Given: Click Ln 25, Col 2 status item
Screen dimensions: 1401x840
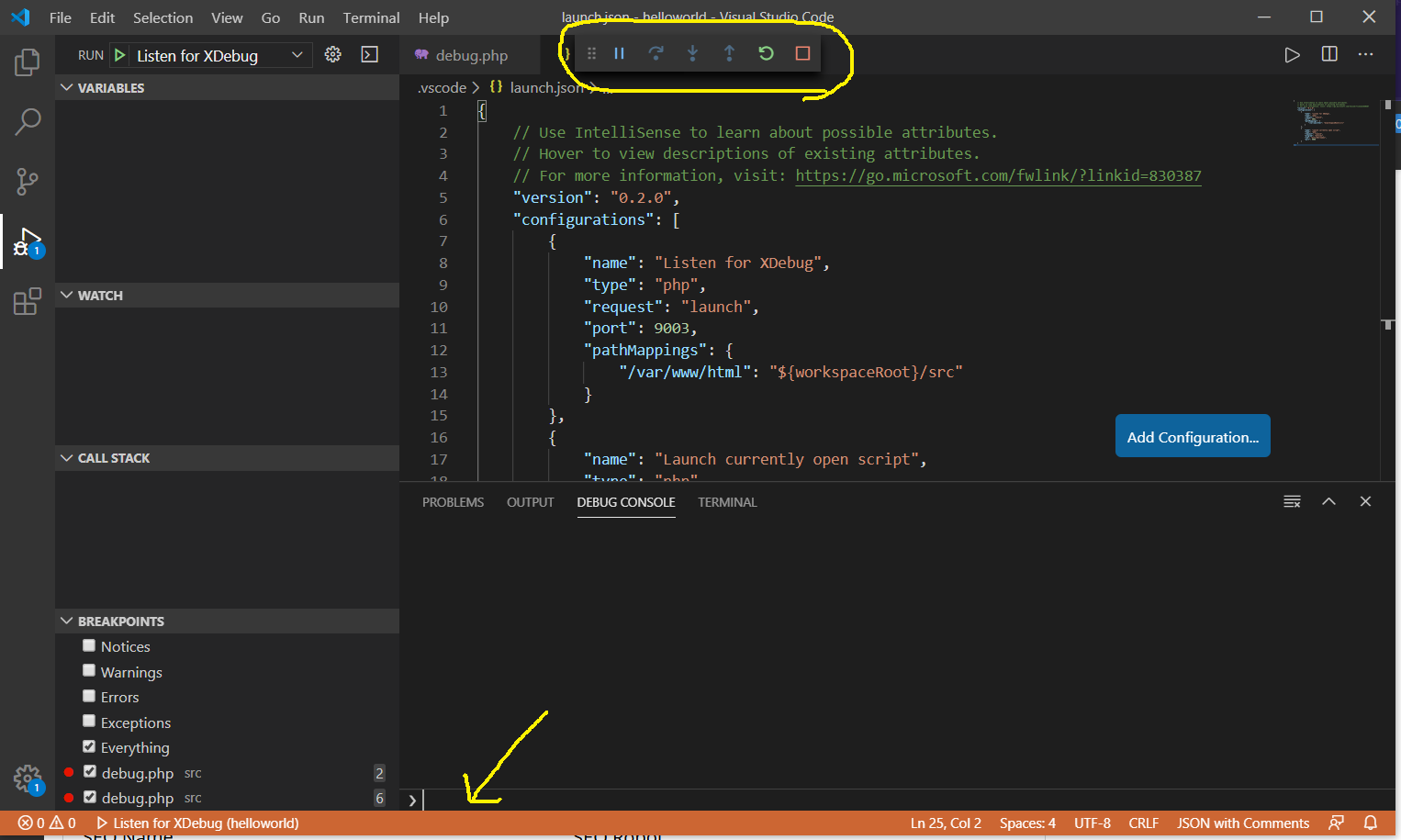Looking at the screenshot, I should click(x=946, y=823).
